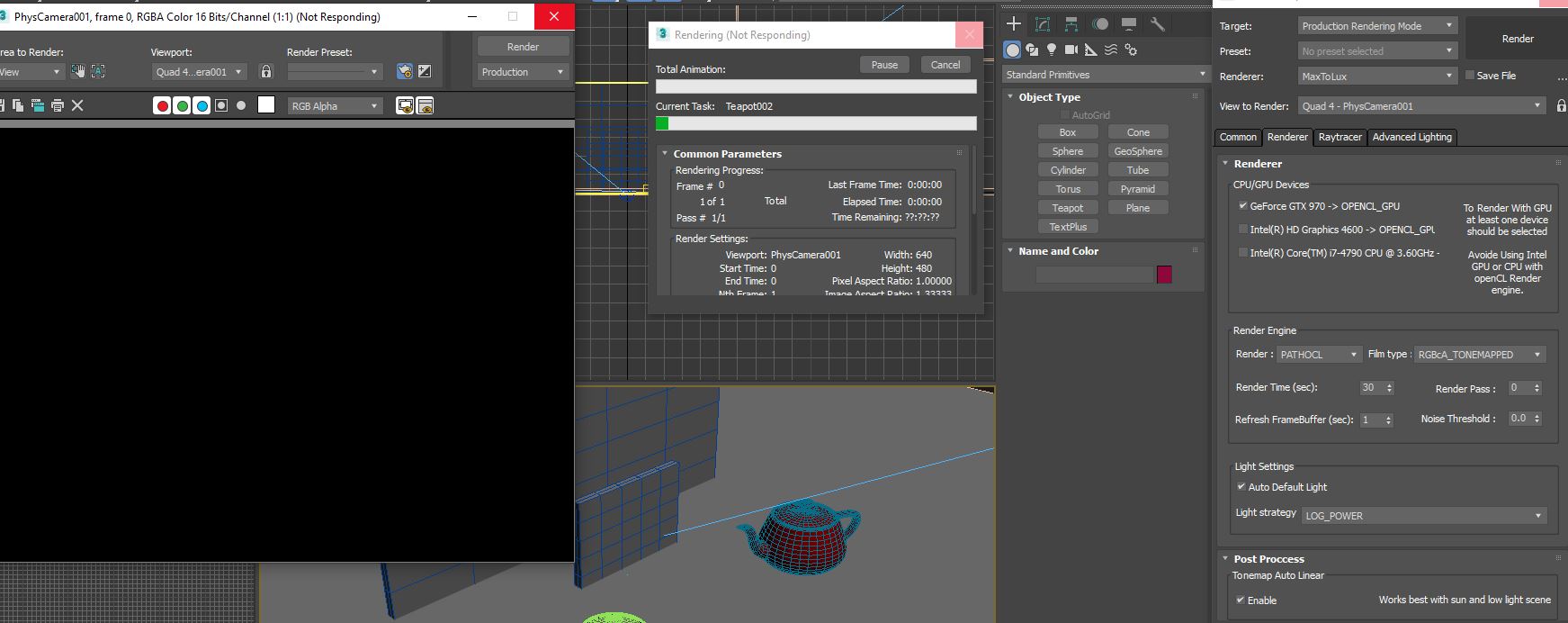Viewport: 1568px width, 623px height.
Task: Select the Space Warps category icon
Action: [1111, 50]
